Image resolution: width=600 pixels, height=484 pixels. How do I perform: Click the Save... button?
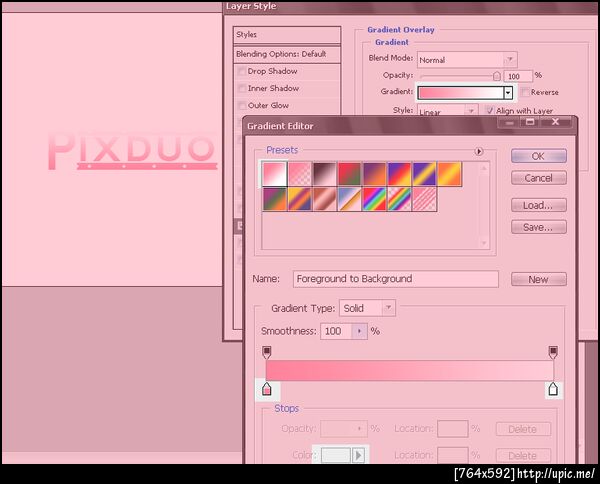(x=539, y=227)
